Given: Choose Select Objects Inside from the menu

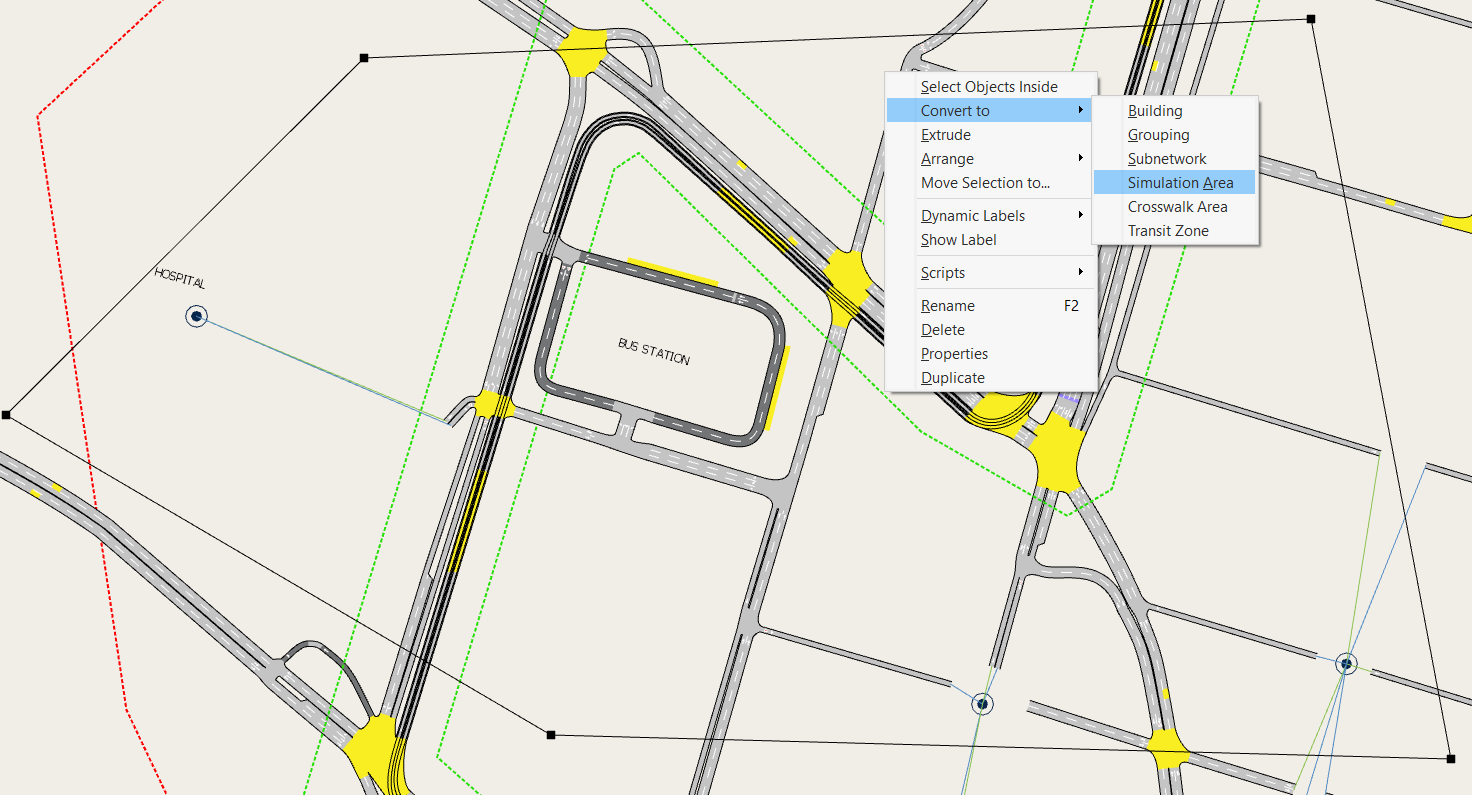Looking at the screenshot, I should tap(988, 86).
